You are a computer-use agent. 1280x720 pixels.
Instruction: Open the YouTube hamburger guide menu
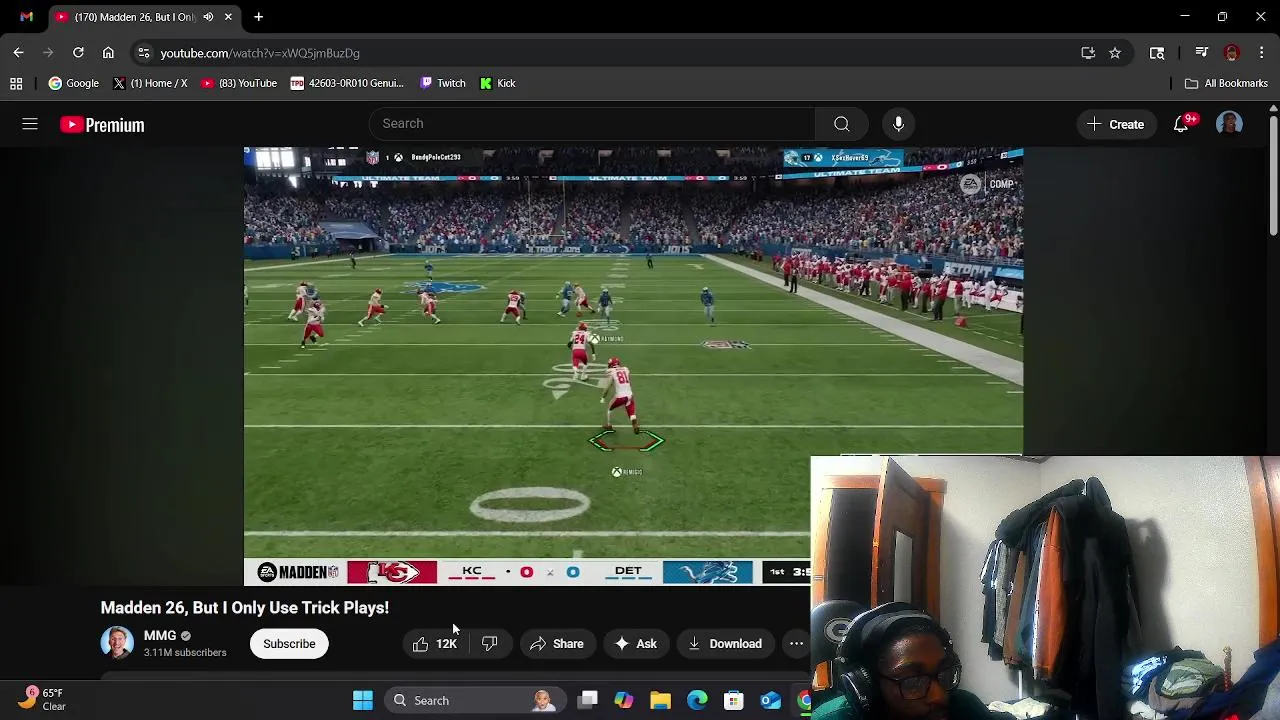coord(30,124)
